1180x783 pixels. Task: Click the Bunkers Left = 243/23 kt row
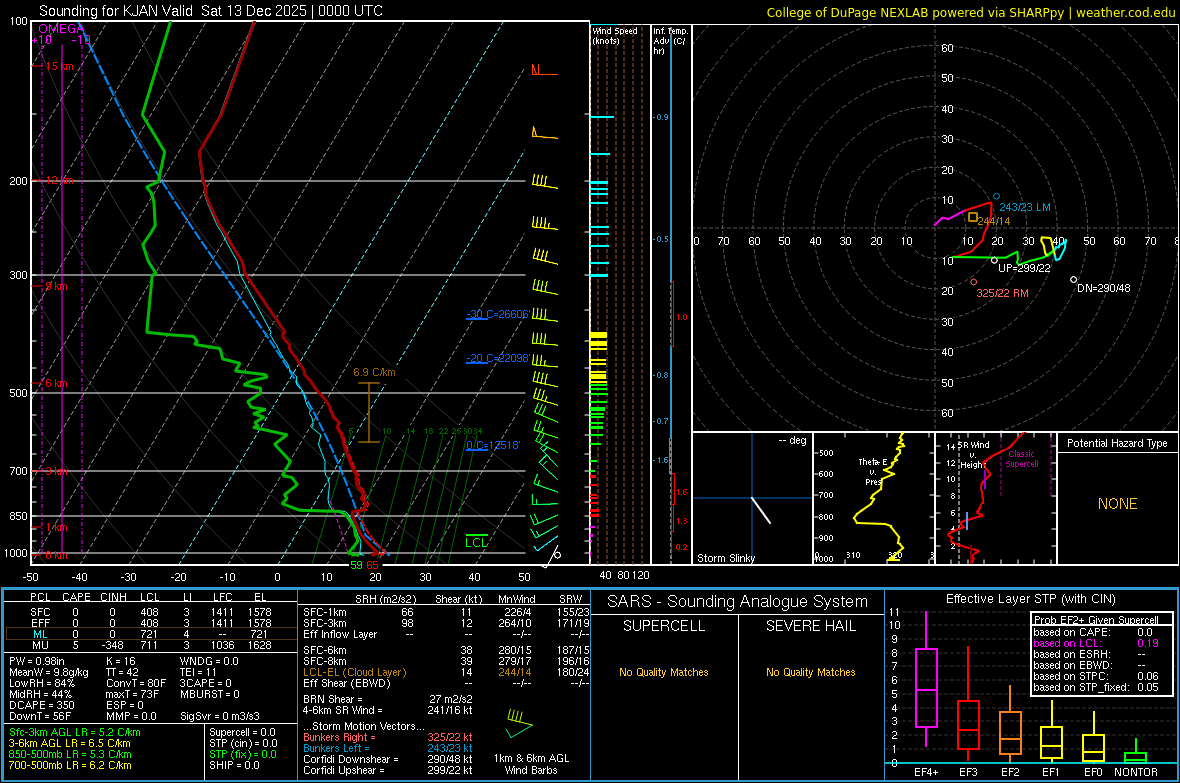pos(388,748)
